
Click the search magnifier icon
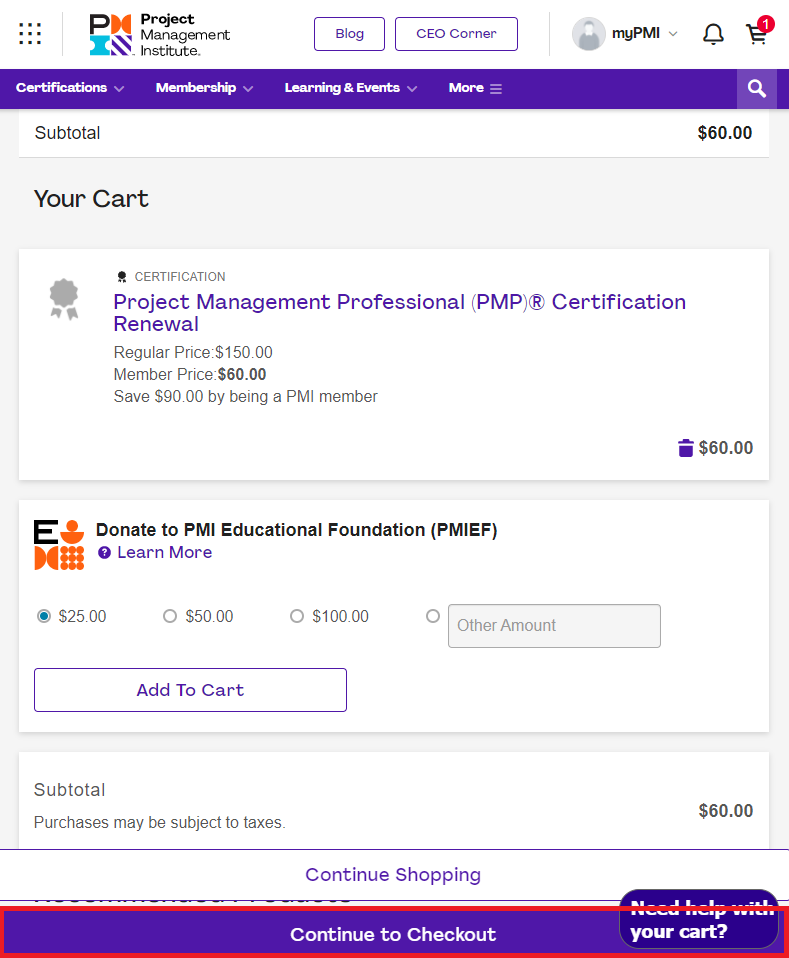pos(757,89)
